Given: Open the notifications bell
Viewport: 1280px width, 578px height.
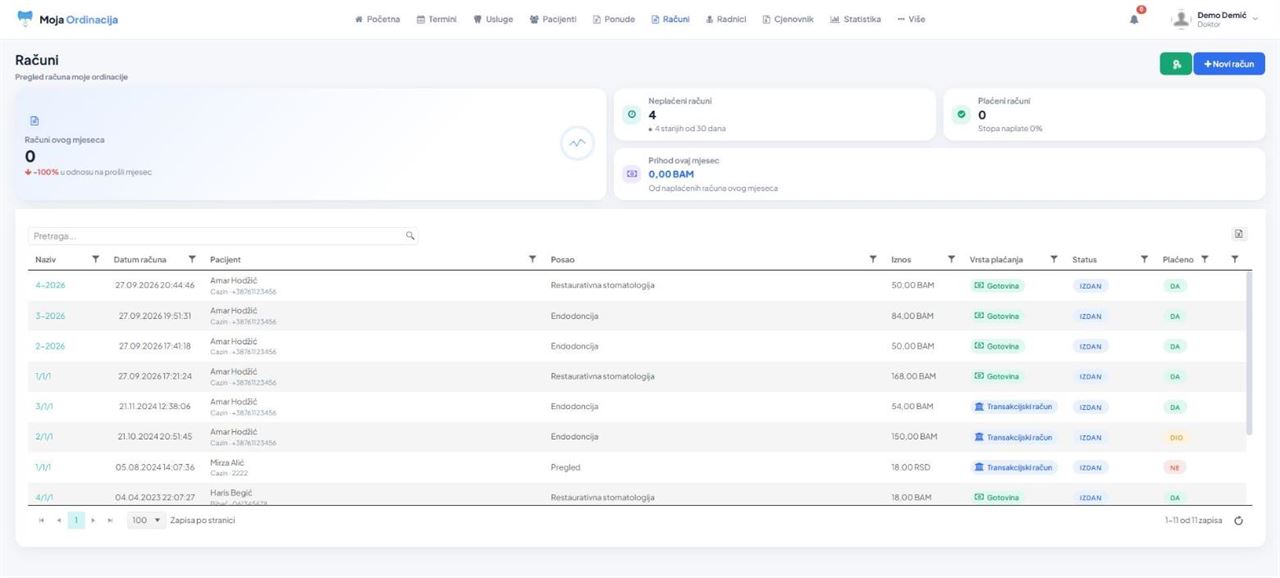Looking at the screenshot, I should (x=1134, y=19).
